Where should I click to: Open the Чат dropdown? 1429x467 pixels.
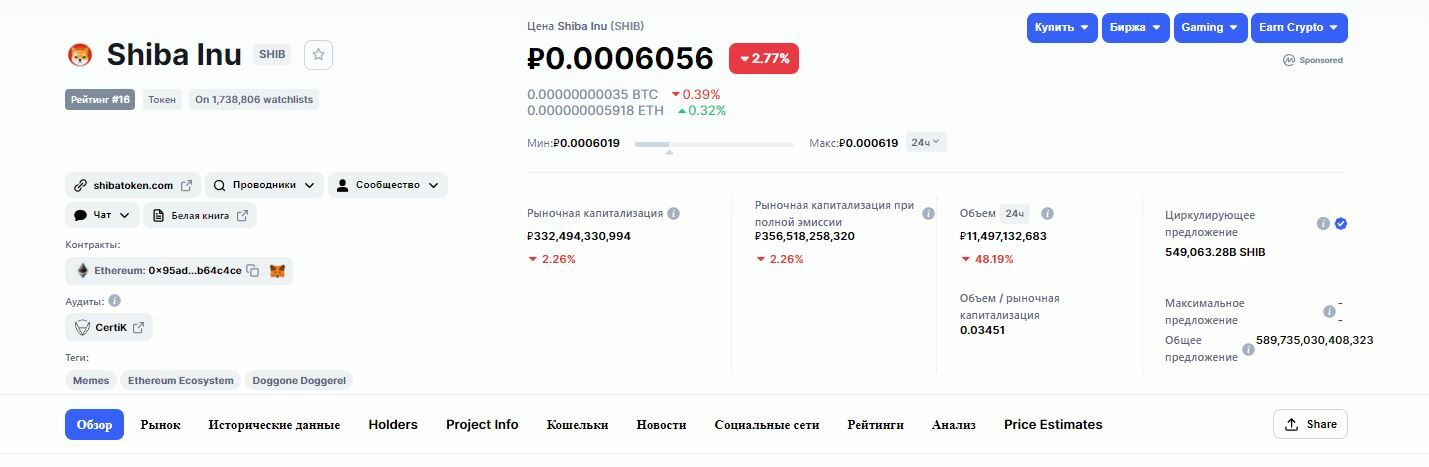pyautogui.click(x=102, y=215)
